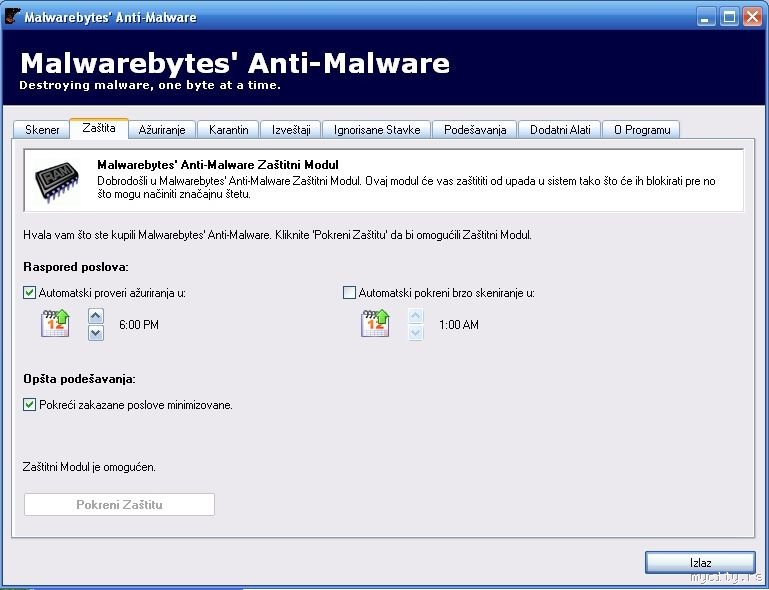Click the 'Raspored poslova:' heading
The height and width of the screenshot is (590, 769).
click(76, 267)
